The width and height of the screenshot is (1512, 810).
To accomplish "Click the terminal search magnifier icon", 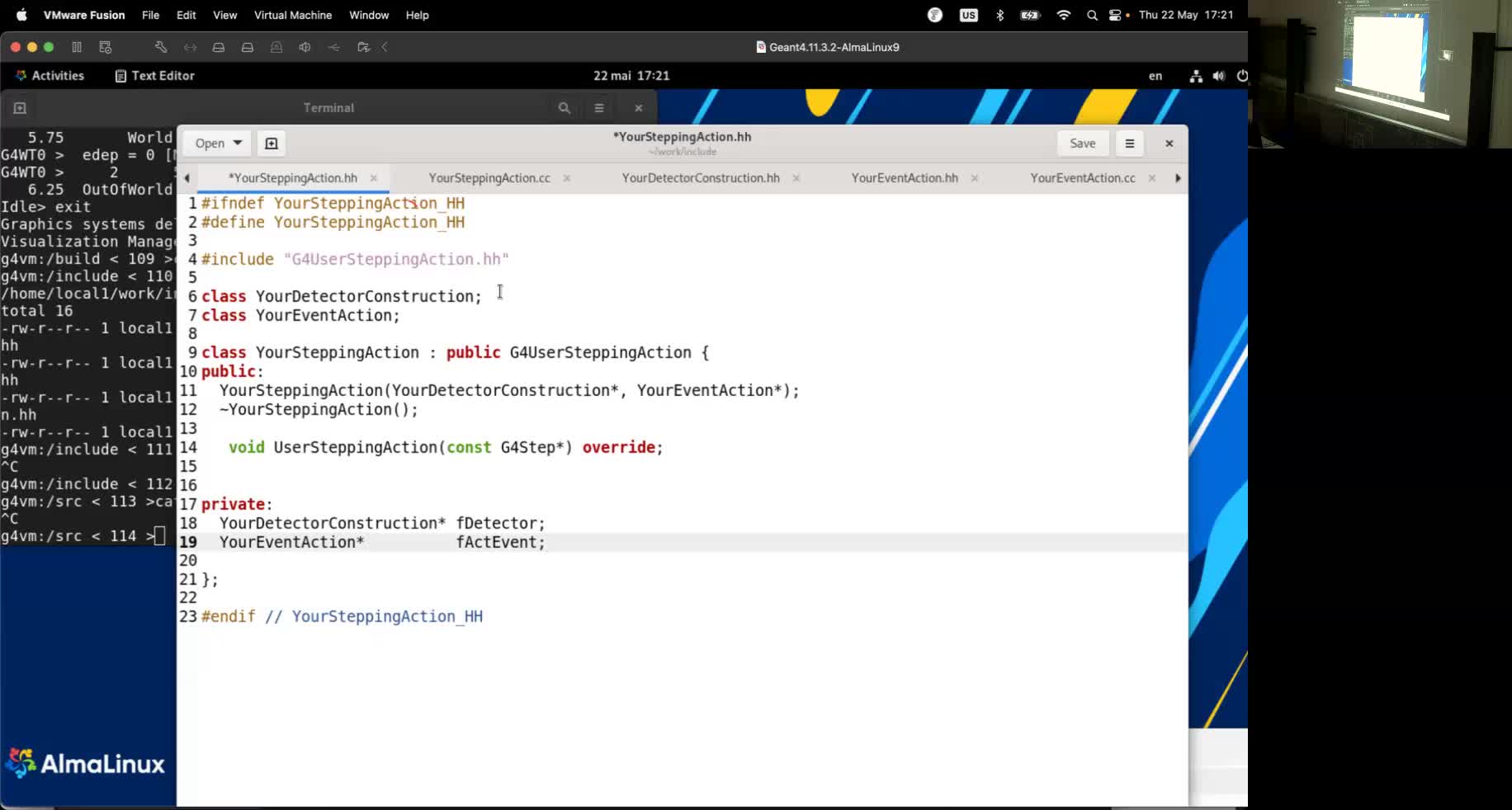I will pos(564,108).
